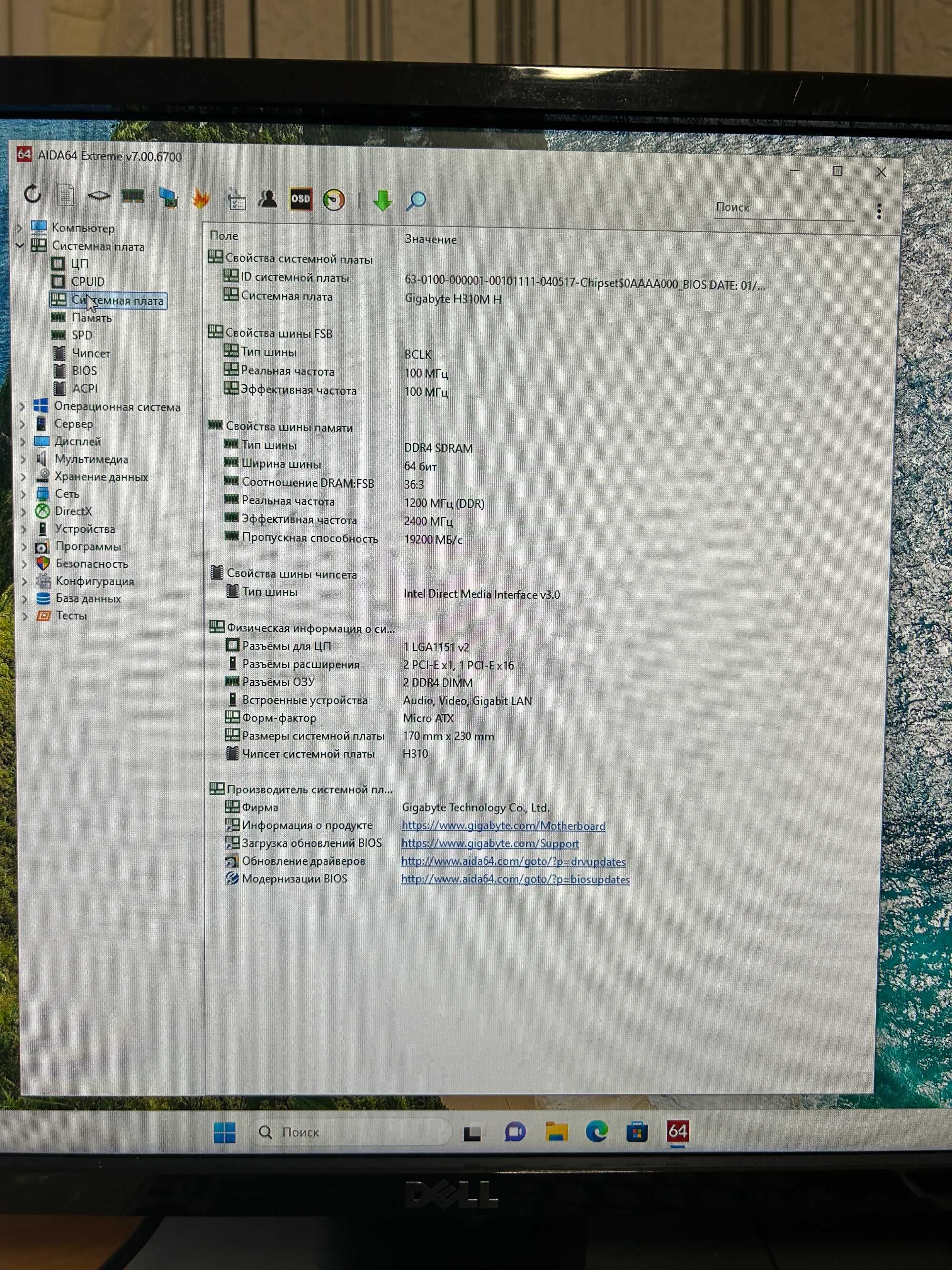Click the AIDA64 taskbar icon
This screenshot has width=952, height=1270.
677,1131
